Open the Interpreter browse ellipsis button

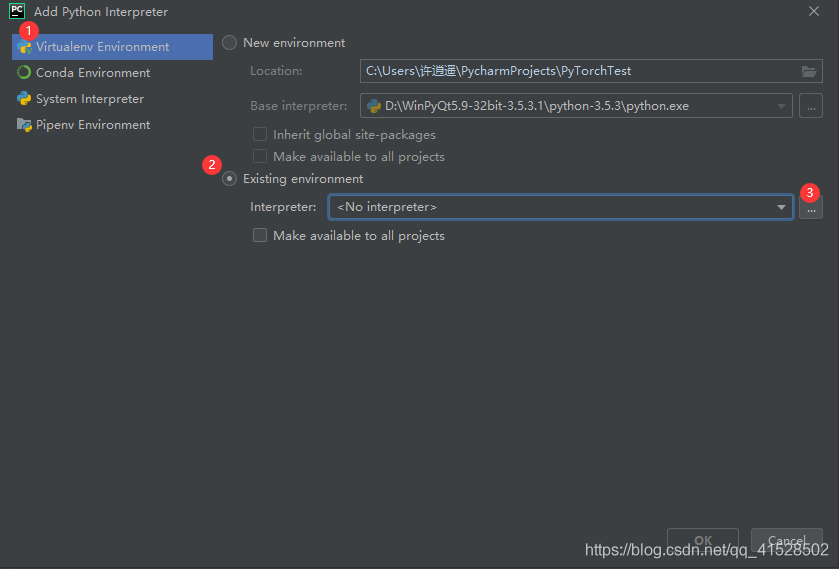tap(810, 207)
